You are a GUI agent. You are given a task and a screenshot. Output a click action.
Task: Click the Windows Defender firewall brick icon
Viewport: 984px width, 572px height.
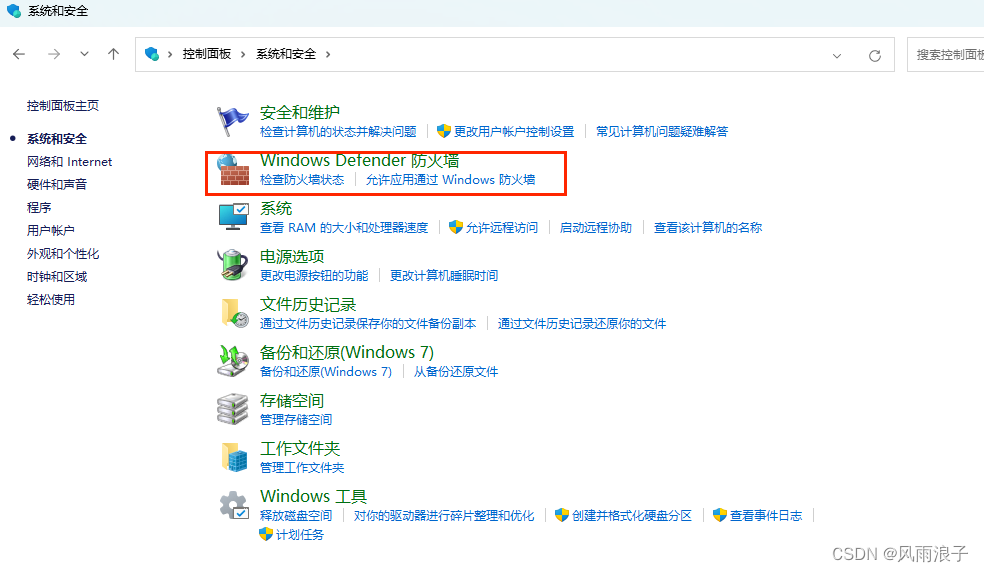click(x=233, y=170)
